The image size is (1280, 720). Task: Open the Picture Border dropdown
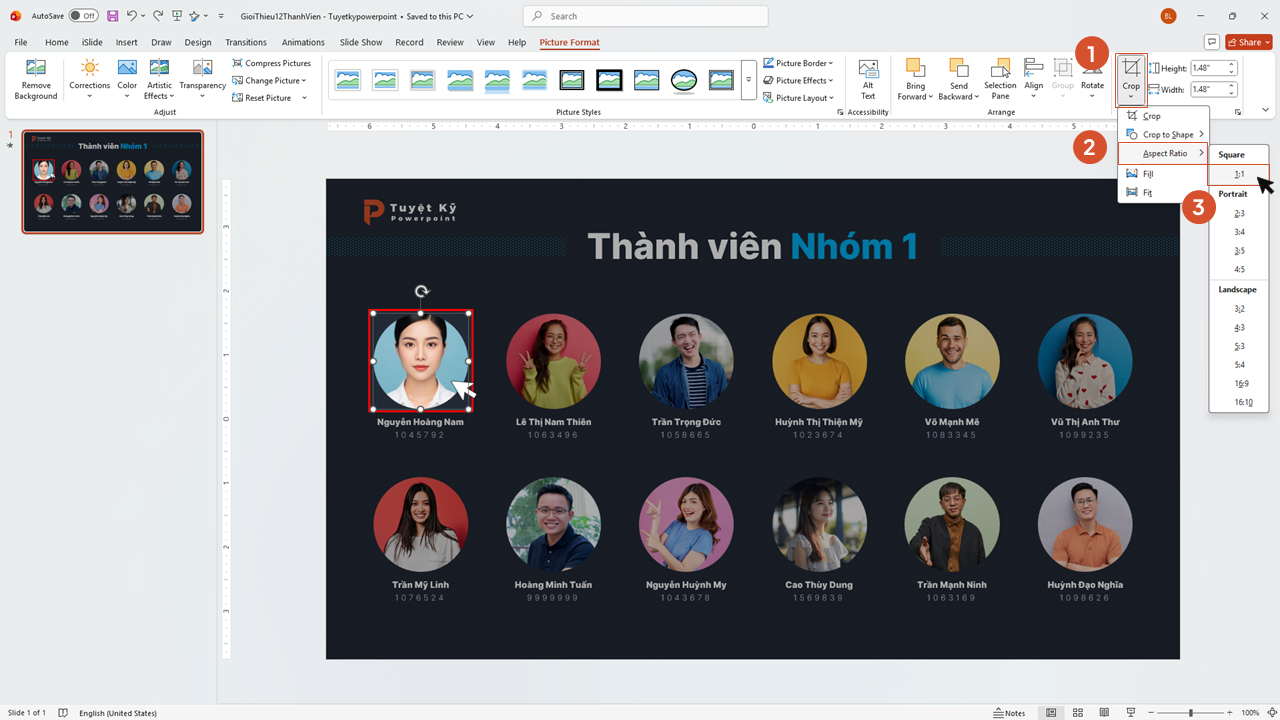[798, 63]
